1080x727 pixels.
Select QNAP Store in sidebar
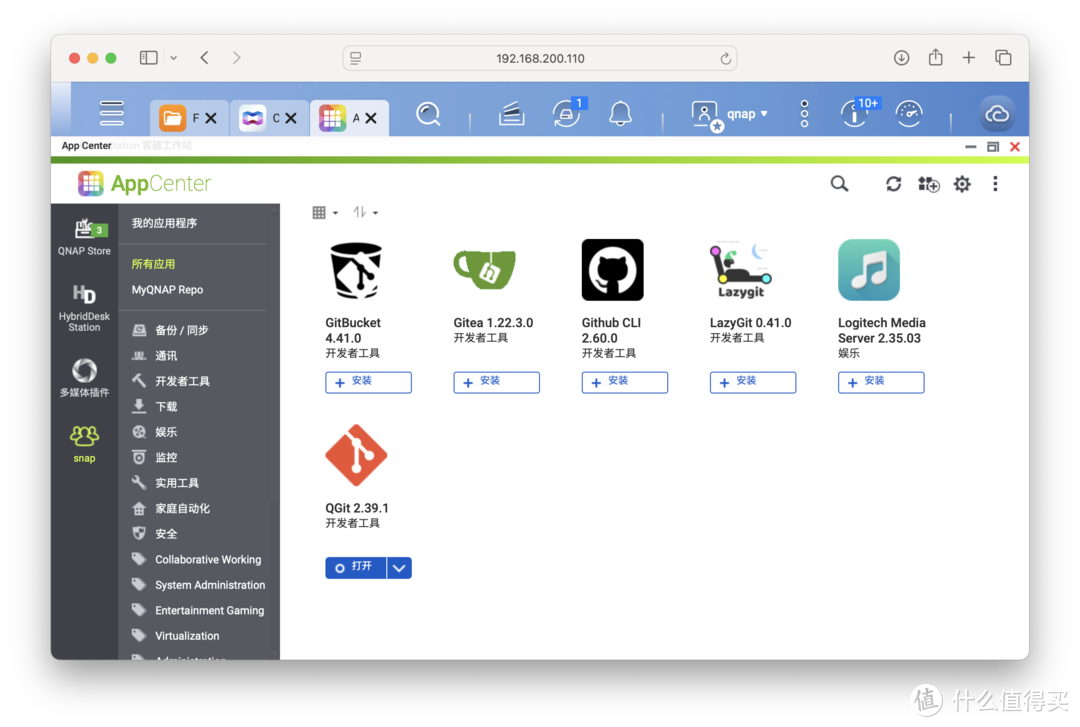pyautogui.click(x=84, y=237)
